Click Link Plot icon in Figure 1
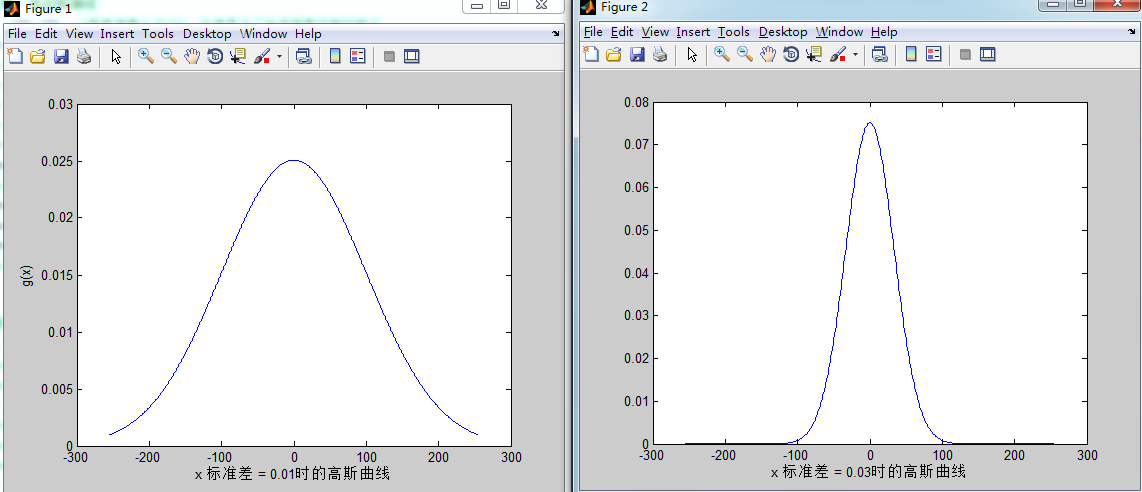Screen dimensions: 1142x492 click(x=304, y=57)
